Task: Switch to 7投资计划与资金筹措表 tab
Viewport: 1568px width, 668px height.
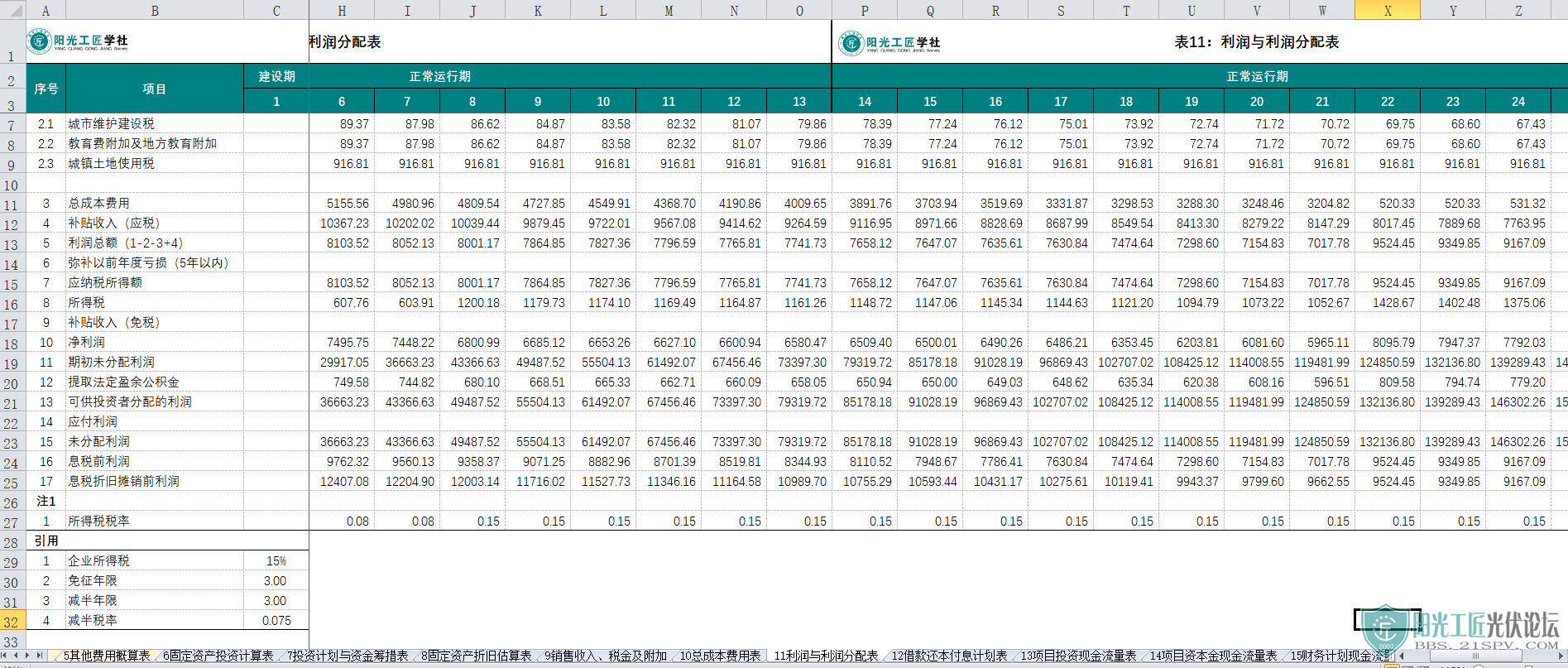Action: [x=348, y=656]
